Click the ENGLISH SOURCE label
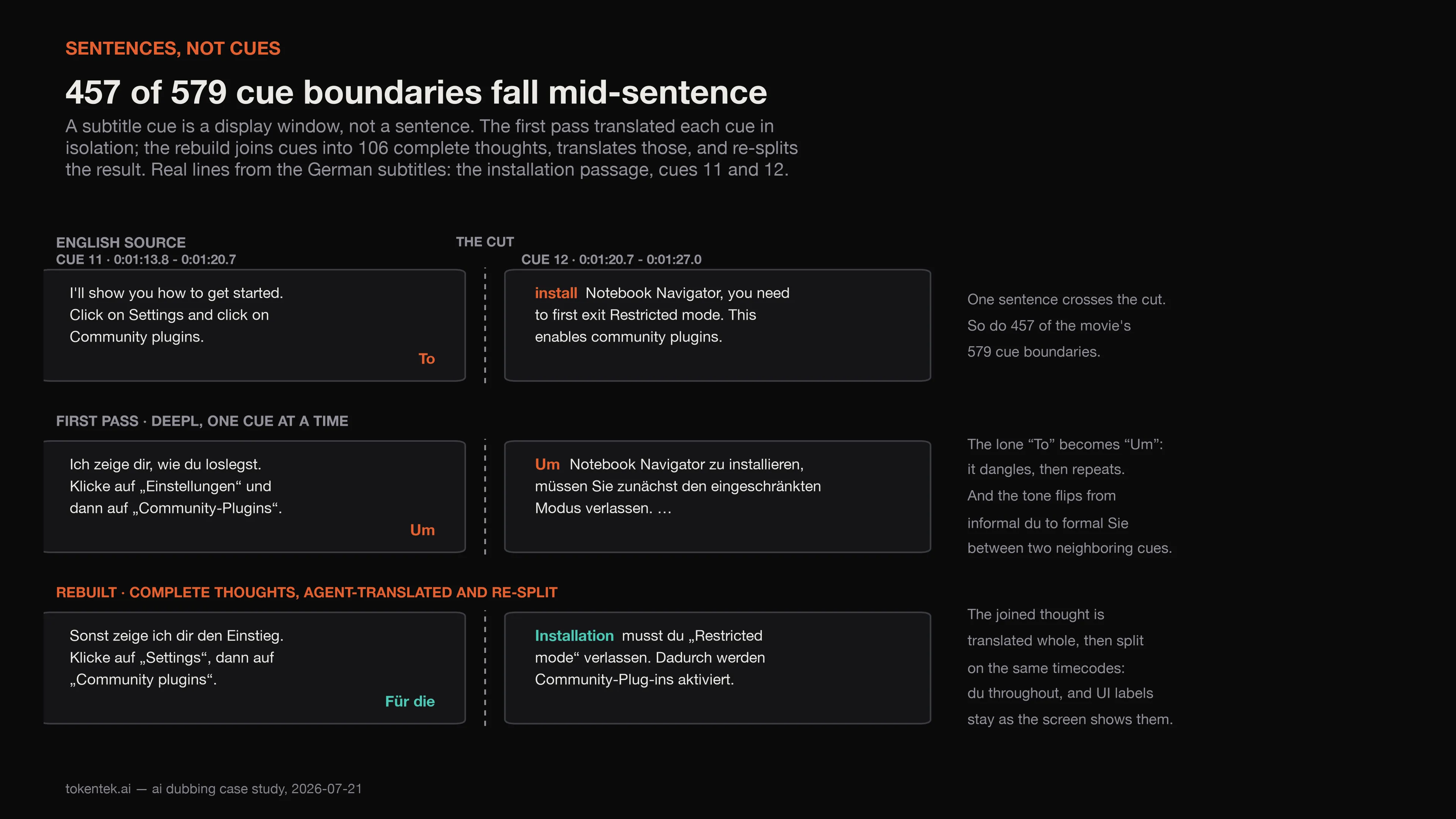Viewport: 1456px width, 819px height. [x=121, y=243]
